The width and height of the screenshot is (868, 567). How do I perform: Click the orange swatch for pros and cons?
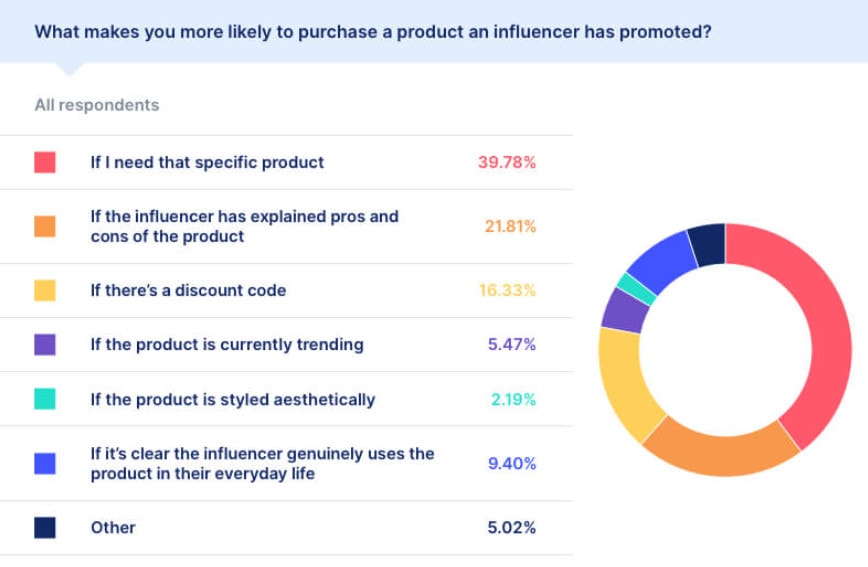[x=45, y=227]
